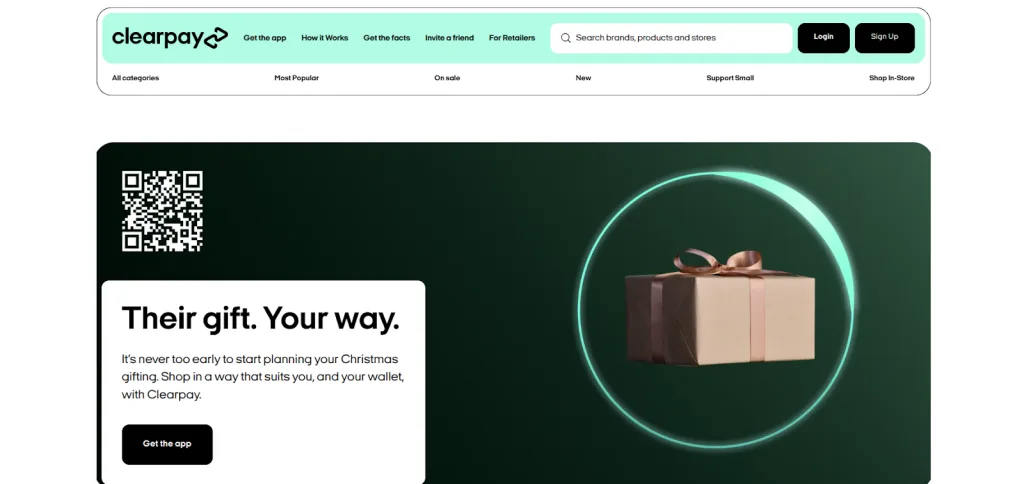Switch to the On sale tab

447,78
